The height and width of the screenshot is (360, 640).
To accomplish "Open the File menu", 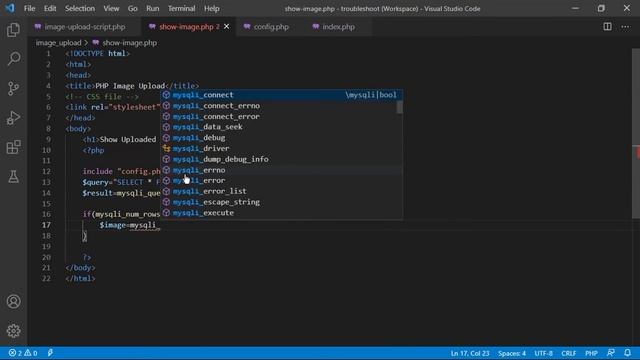I will [29, 8].
